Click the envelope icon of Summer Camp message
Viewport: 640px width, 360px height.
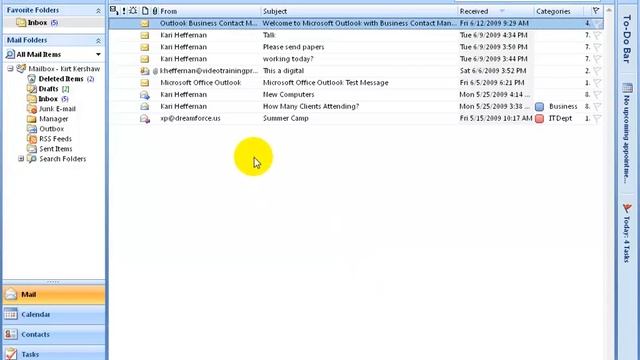[145, 118]
